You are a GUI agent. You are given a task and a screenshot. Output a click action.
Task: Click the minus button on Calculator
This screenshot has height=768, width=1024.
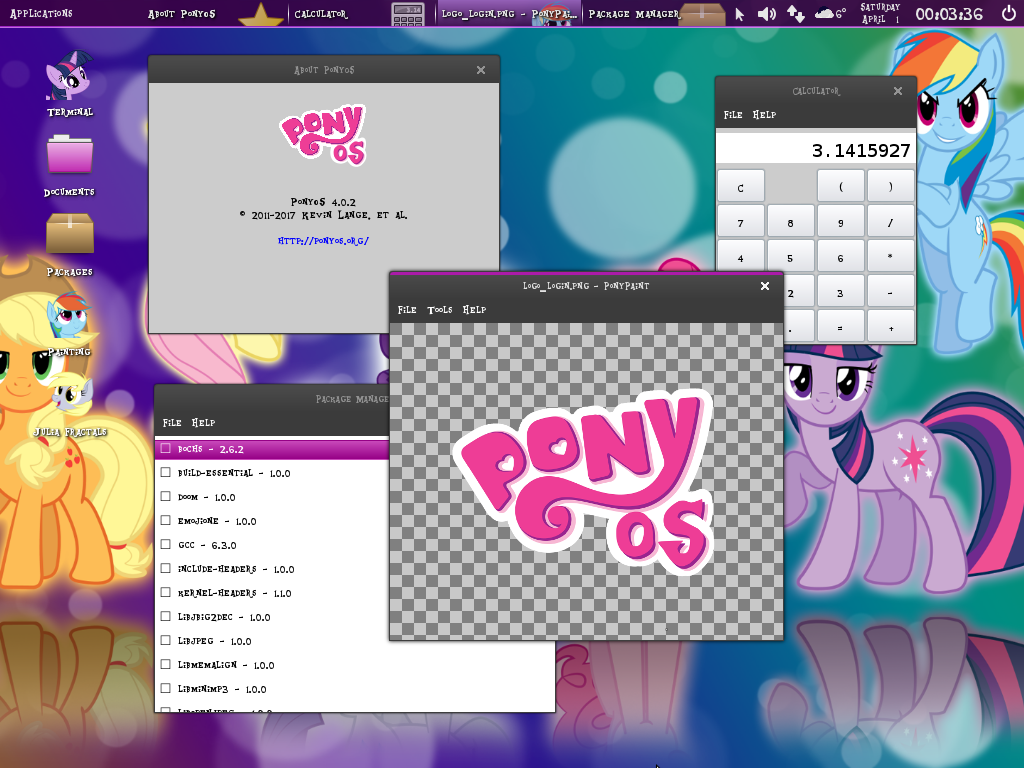tap(891, 293)
